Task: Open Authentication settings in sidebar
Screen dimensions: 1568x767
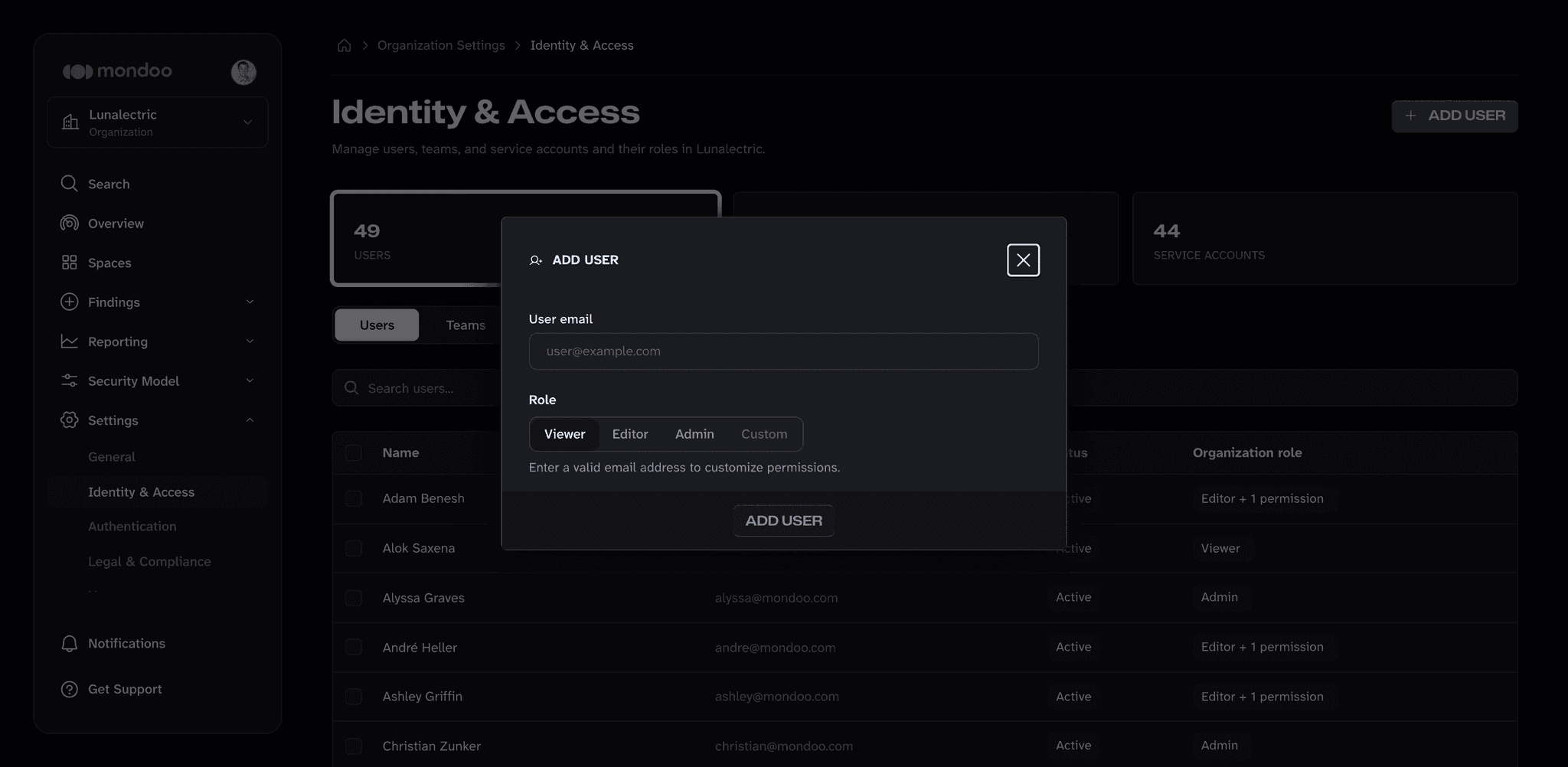Action: point(132,527)
